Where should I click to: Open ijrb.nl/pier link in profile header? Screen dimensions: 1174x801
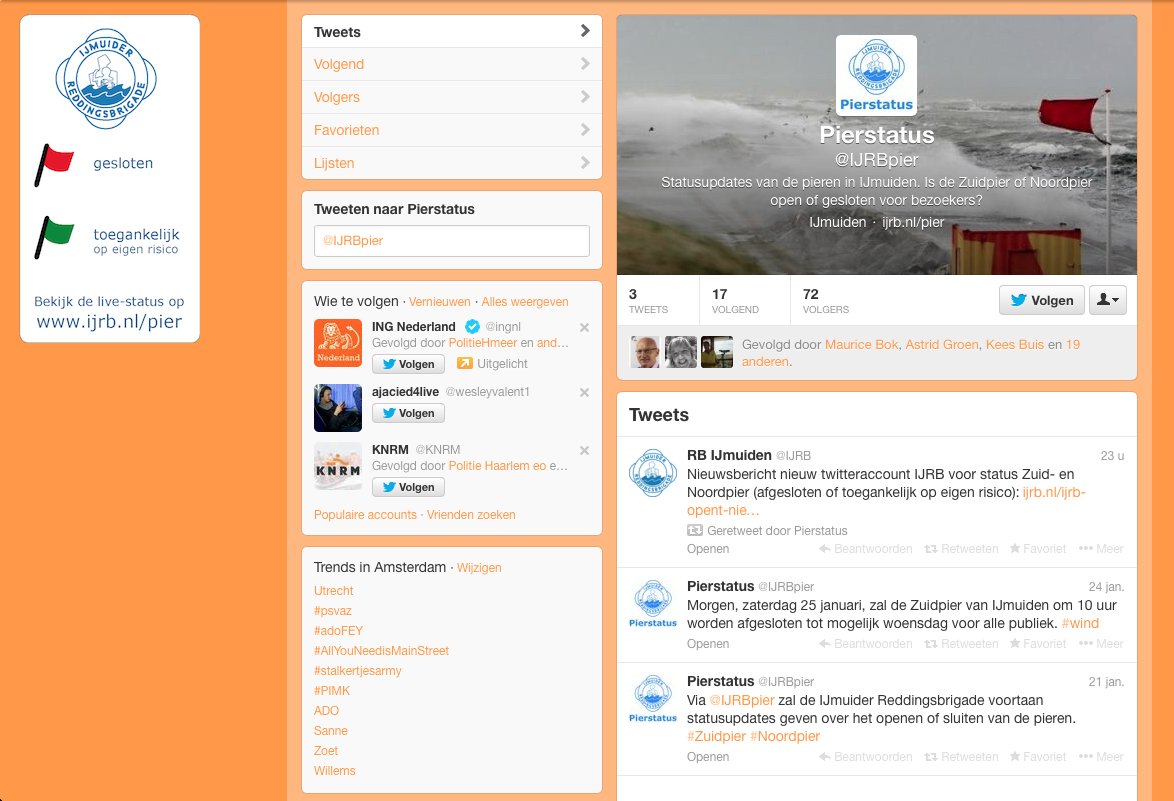pyautogui.click(x=913, y=222)
